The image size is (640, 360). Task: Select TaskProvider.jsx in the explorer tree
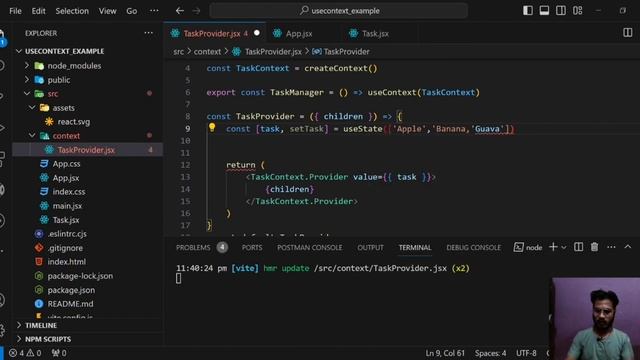(x=88, y=150)
